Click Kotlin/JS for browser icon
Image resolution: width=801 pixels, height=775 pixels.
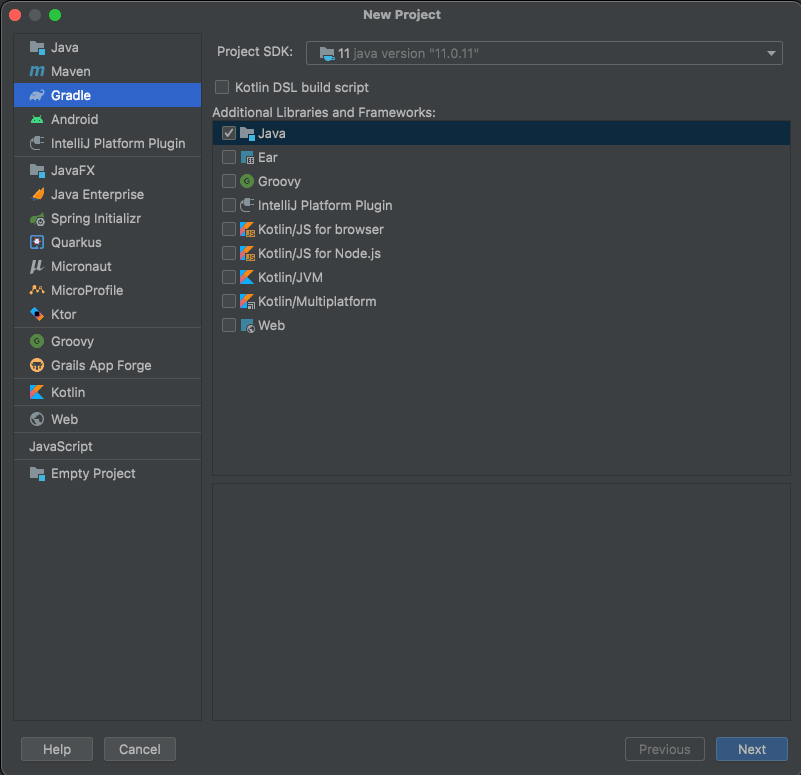click(247, 229)
